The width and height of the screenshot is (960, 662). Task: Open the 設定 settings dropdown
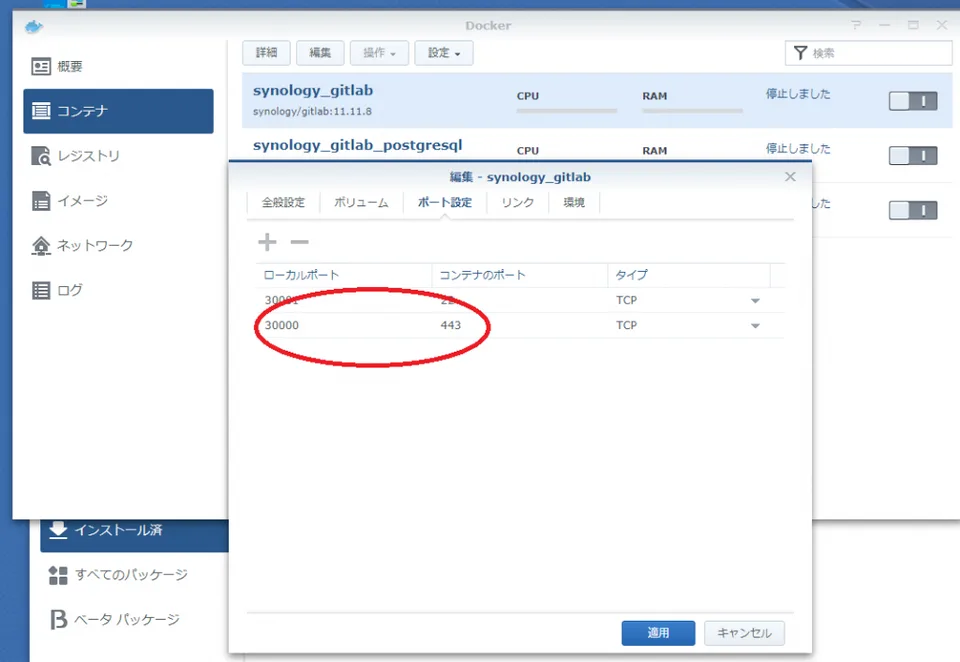tap(444, 53)
